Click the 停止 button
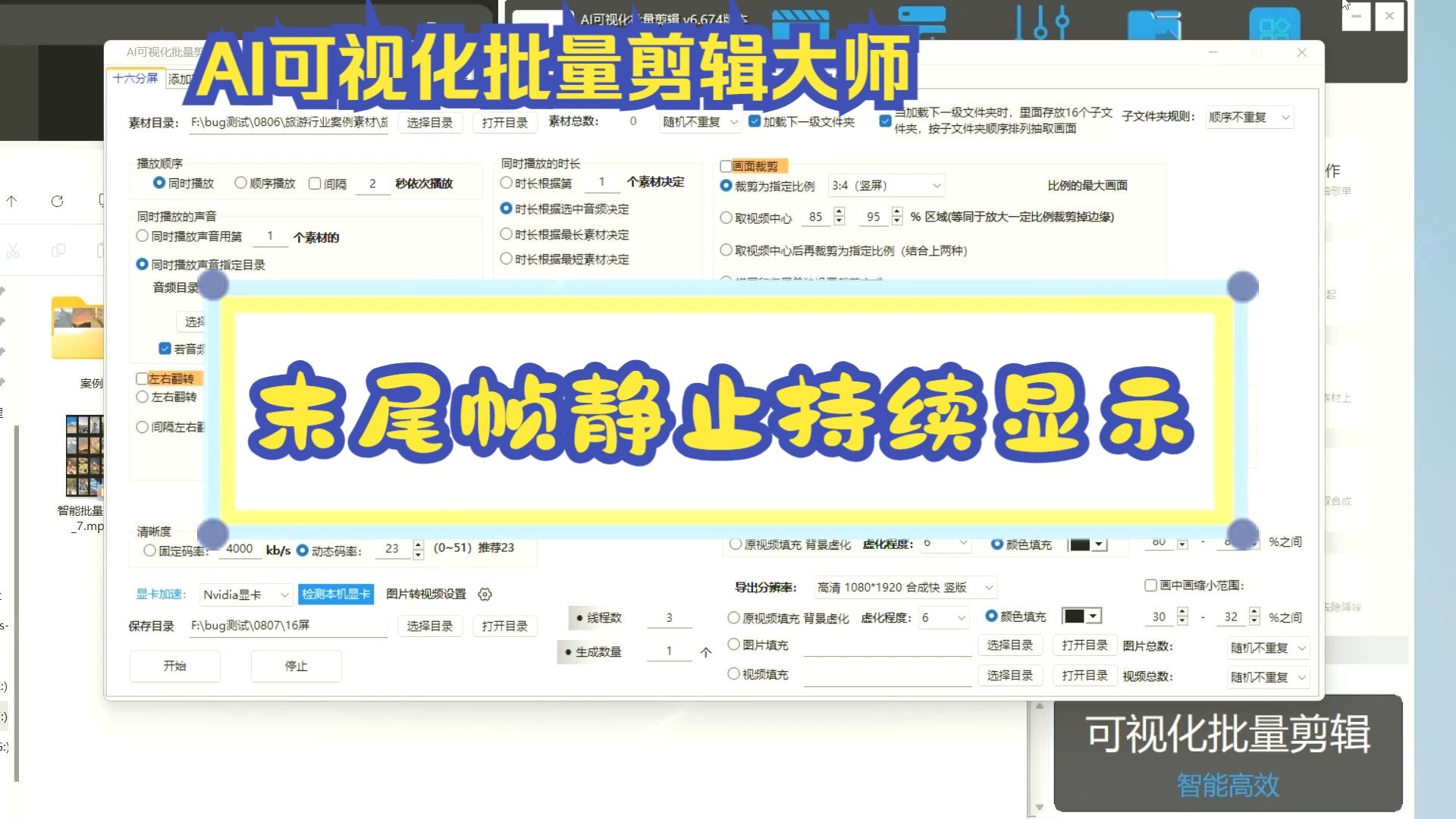1456x819 pixels. pos(296,666)
